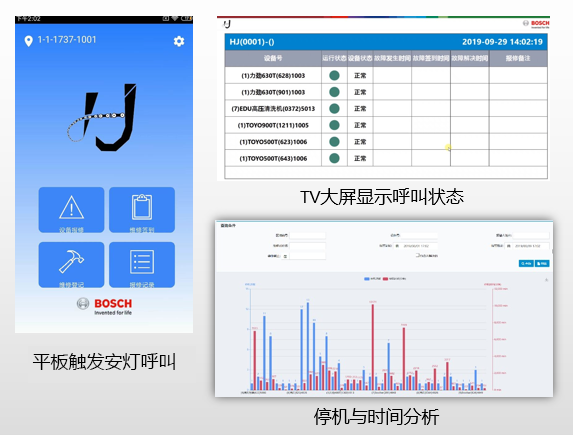
Task: Toggle the blue series in the chart legend
Action: [372, 279]
